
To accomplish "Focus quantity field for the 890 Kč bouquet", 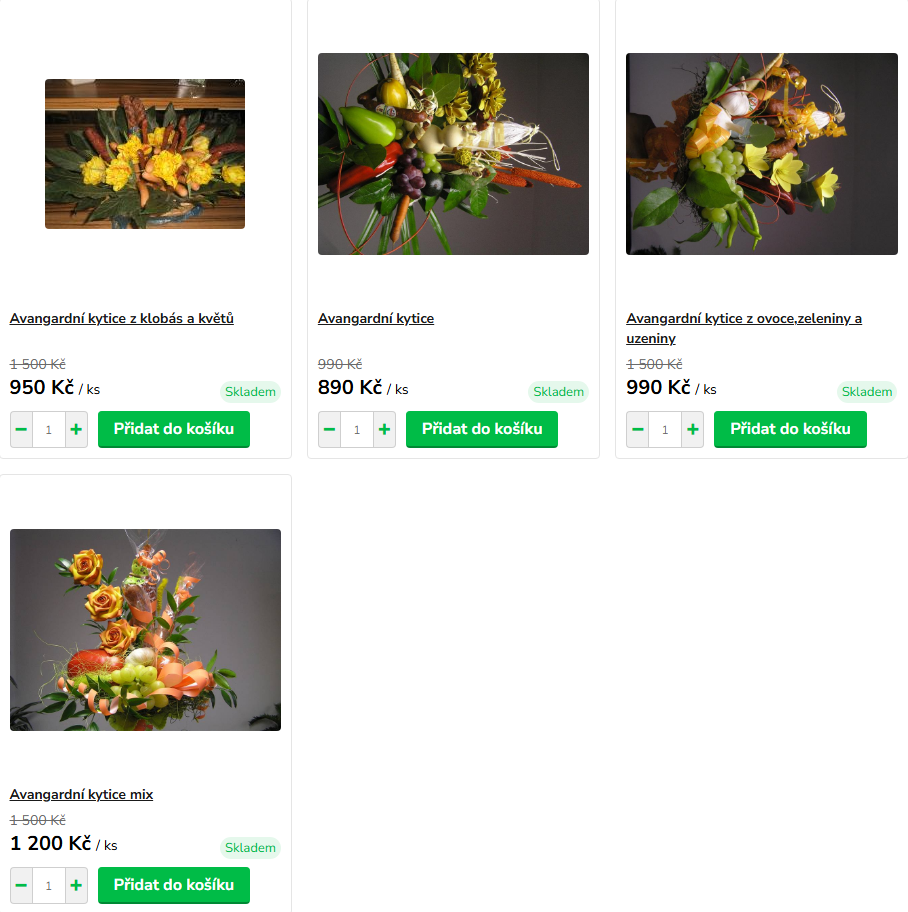I will (357, 430).
